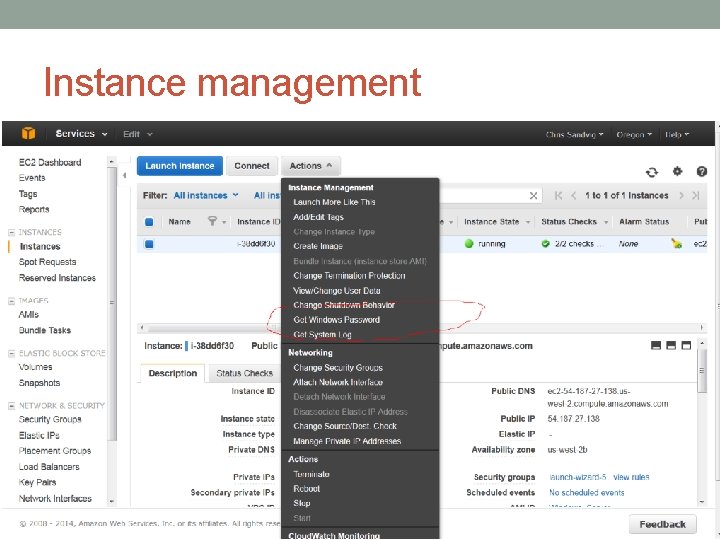Refresh the instances list
This screenshot has width=720, height=540.
click(652, 172)
